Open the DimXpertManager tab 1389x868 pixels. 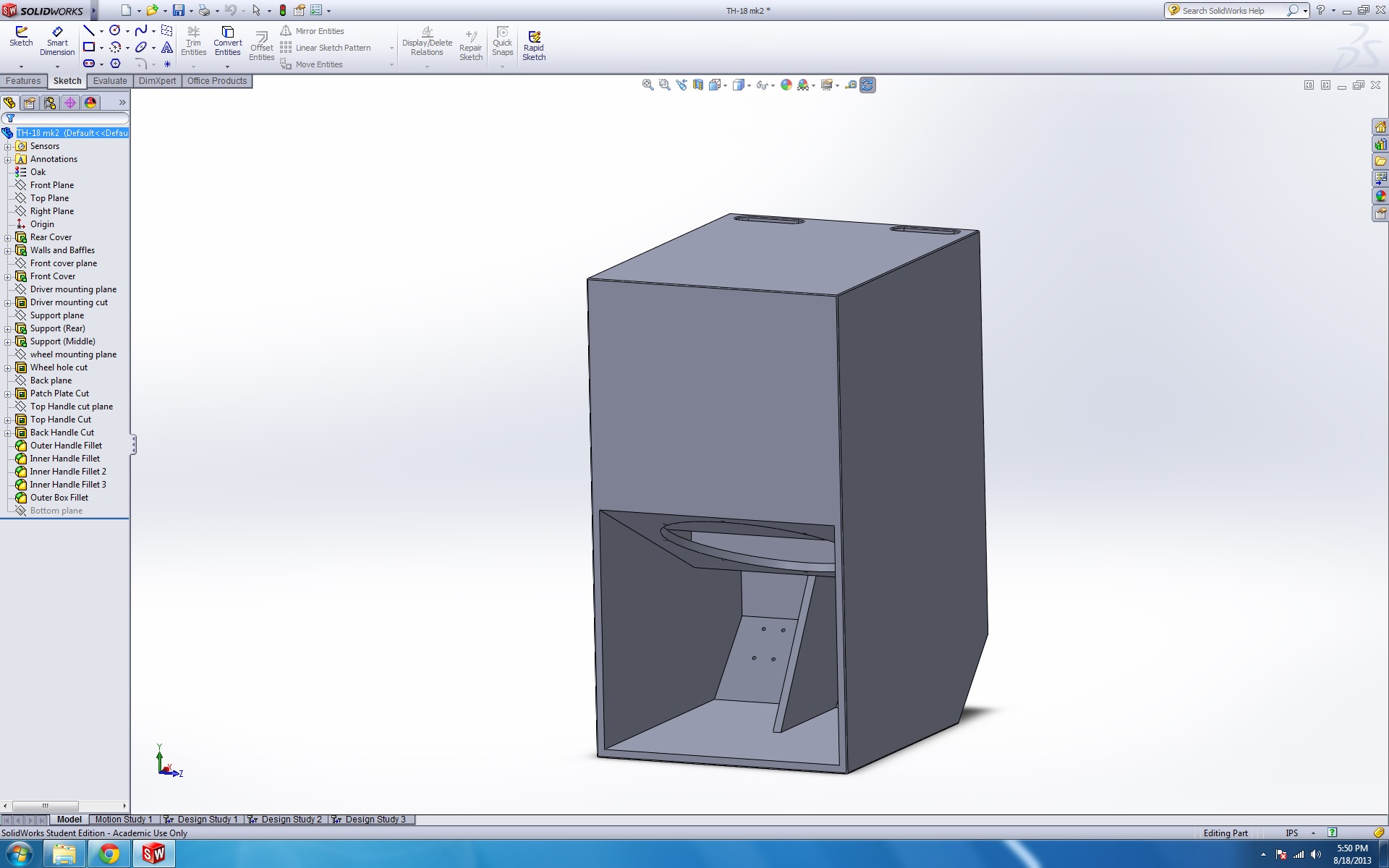(70, 103)
